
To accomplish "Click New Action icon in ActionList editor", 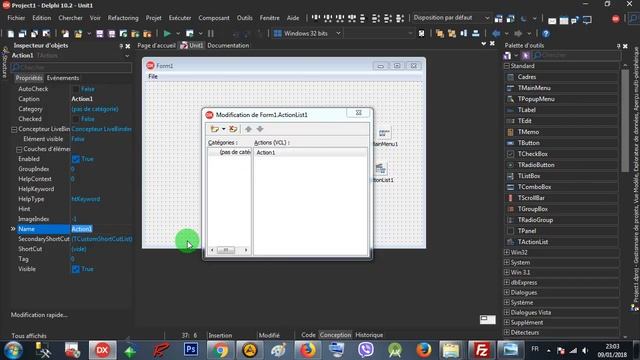I will (214, 129).
